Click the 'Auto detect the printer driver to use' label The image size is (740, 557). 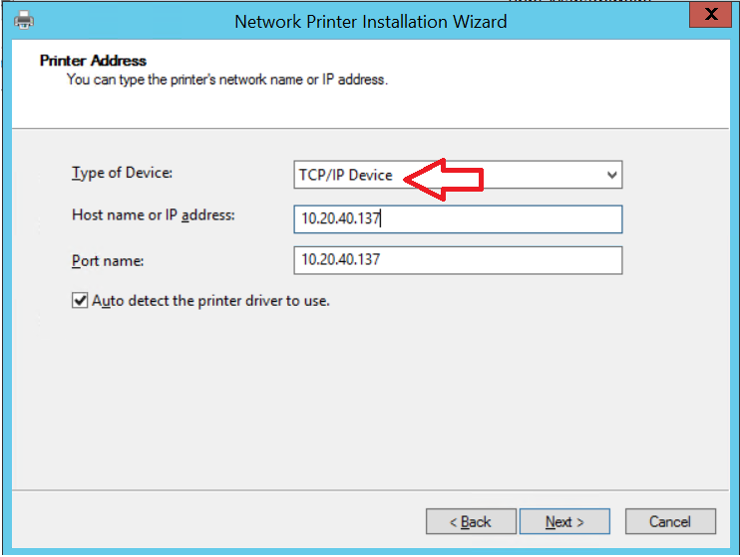pyautogui.click(x=210, y=300)
